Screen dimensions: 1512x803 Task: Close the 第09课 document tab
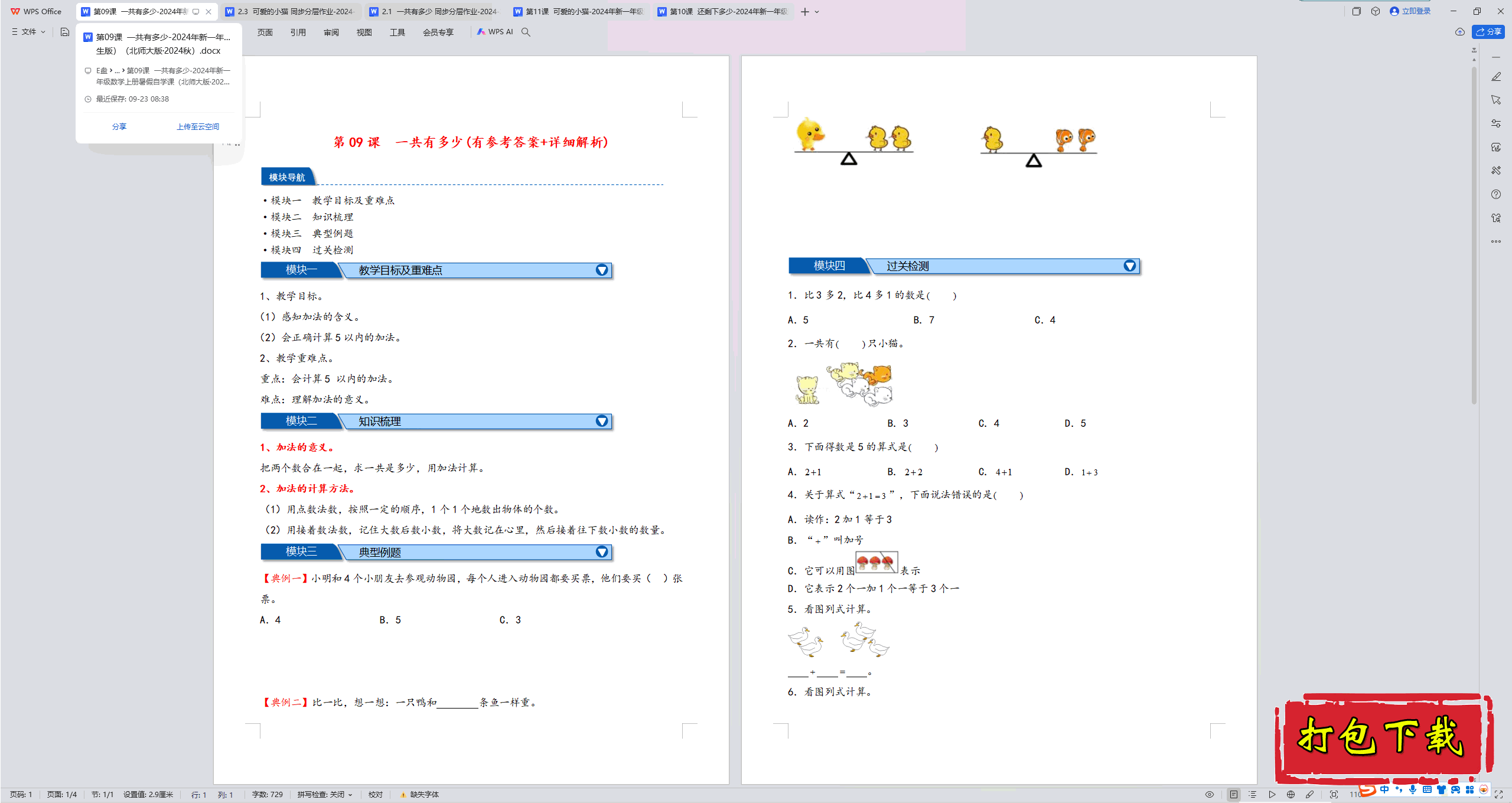coord(208,12)
